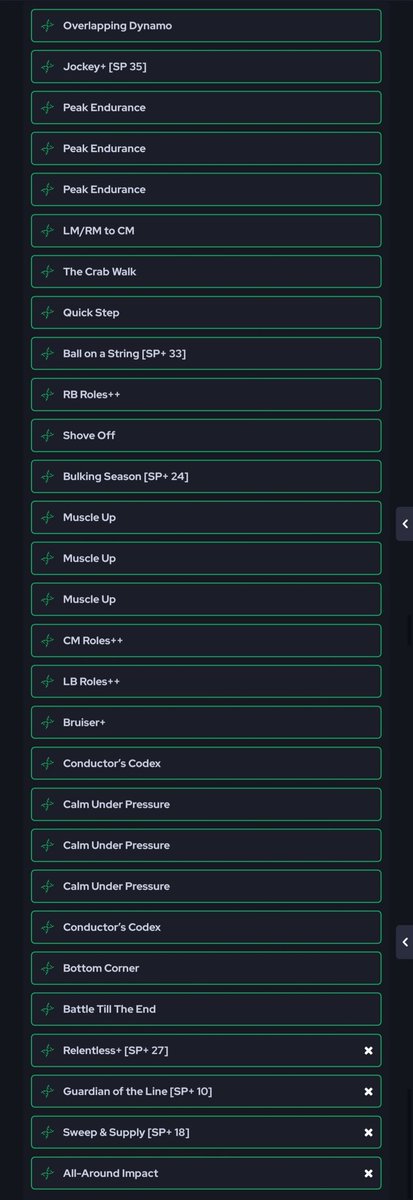The image size is (413, 1200).
Task: Click the sparkle icon next to Bruiser+
Action: [47, 723]
